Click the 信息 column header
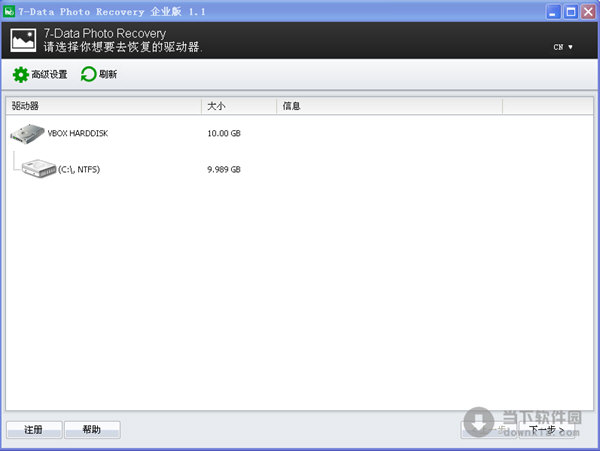This screenshot has height=451, width=600. pyautogui.click(x=389, y=106)
